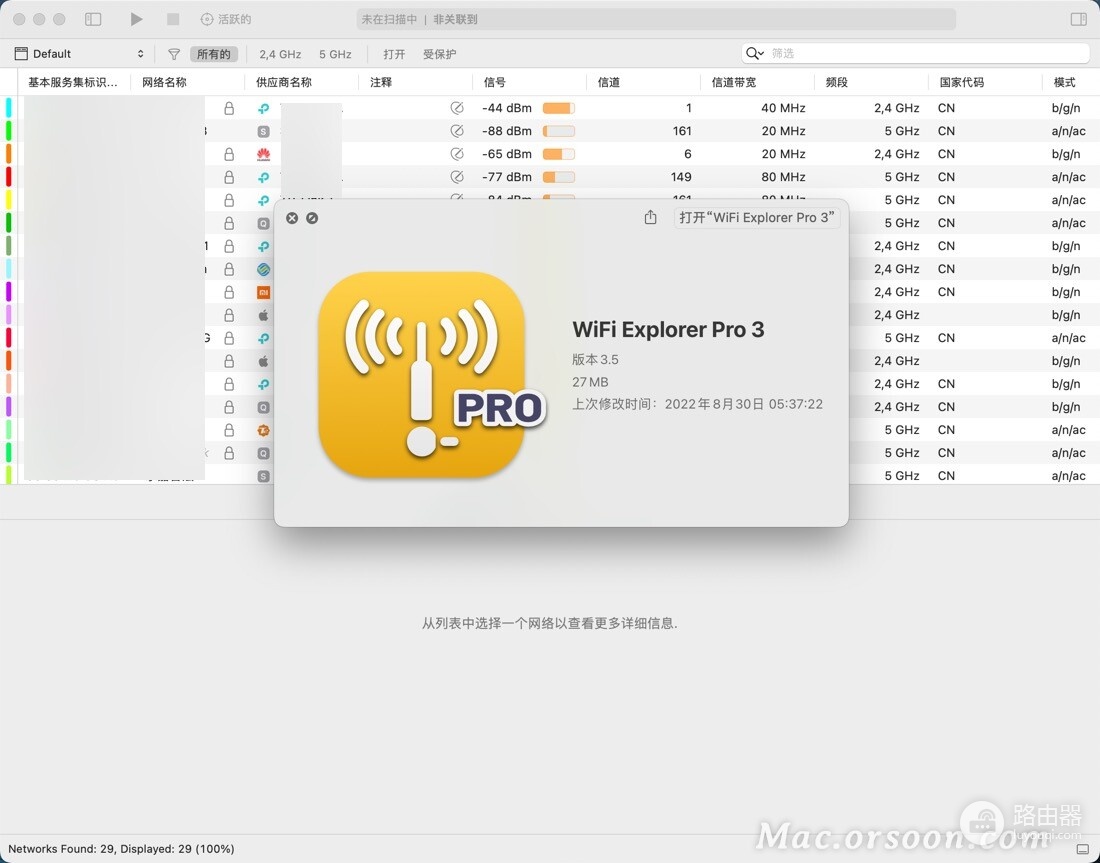Sort by 注释 column header
The height and width of the screenshot is (863, 1100).
point(381,82)
